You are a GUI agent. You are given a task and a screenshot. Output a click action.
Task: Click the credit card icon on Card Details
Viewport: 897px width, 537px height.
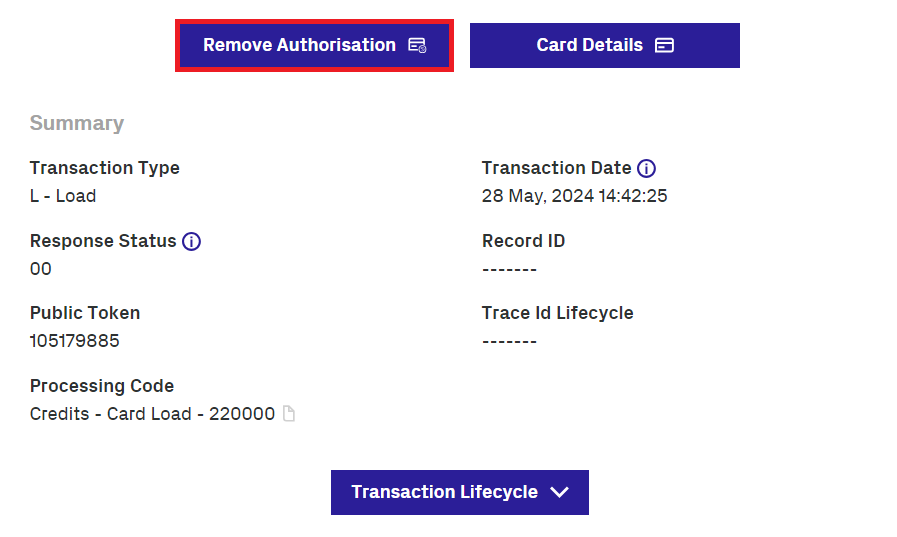[664, 45]
